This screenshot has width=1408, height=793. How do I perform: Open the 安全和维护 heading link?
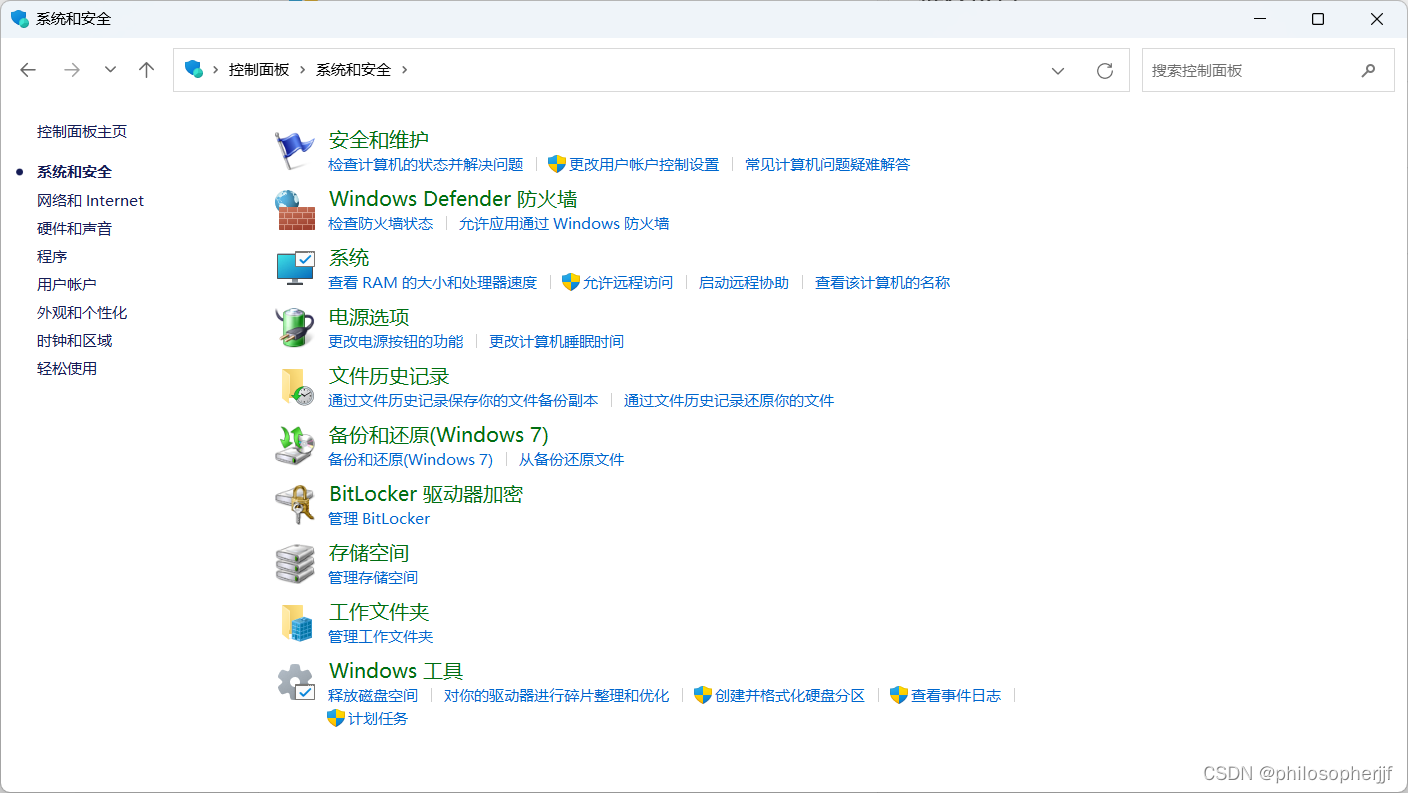(379, 140)
